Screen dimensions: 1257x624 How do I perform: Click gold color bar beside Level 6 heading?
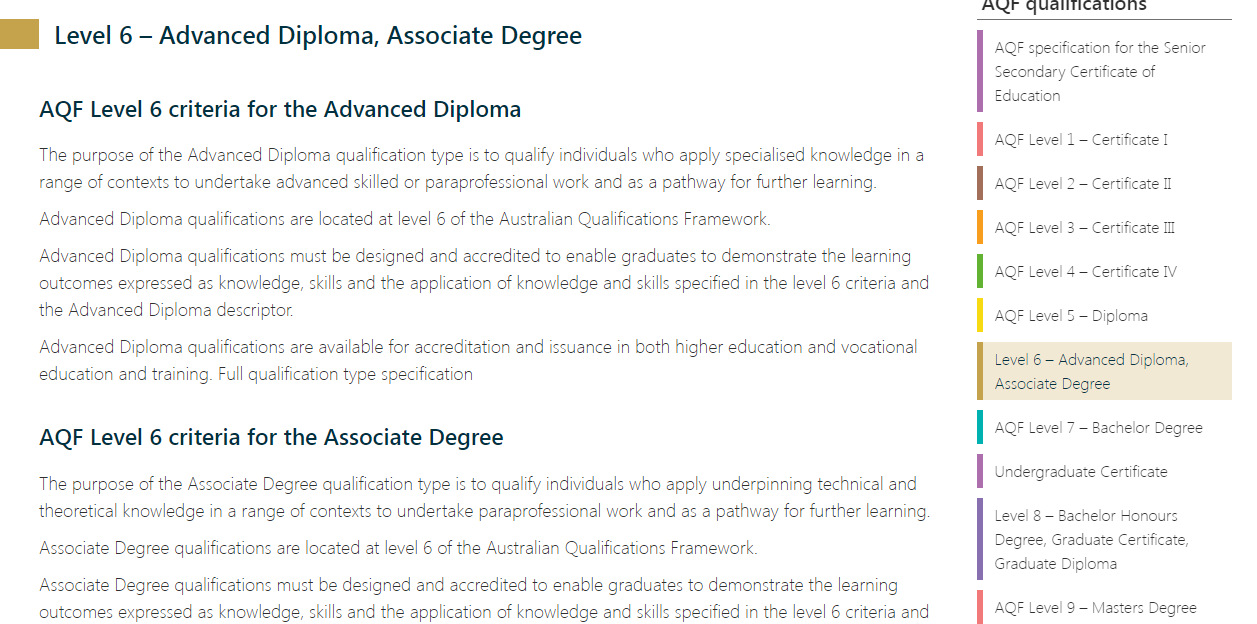(x=19, y=36)
